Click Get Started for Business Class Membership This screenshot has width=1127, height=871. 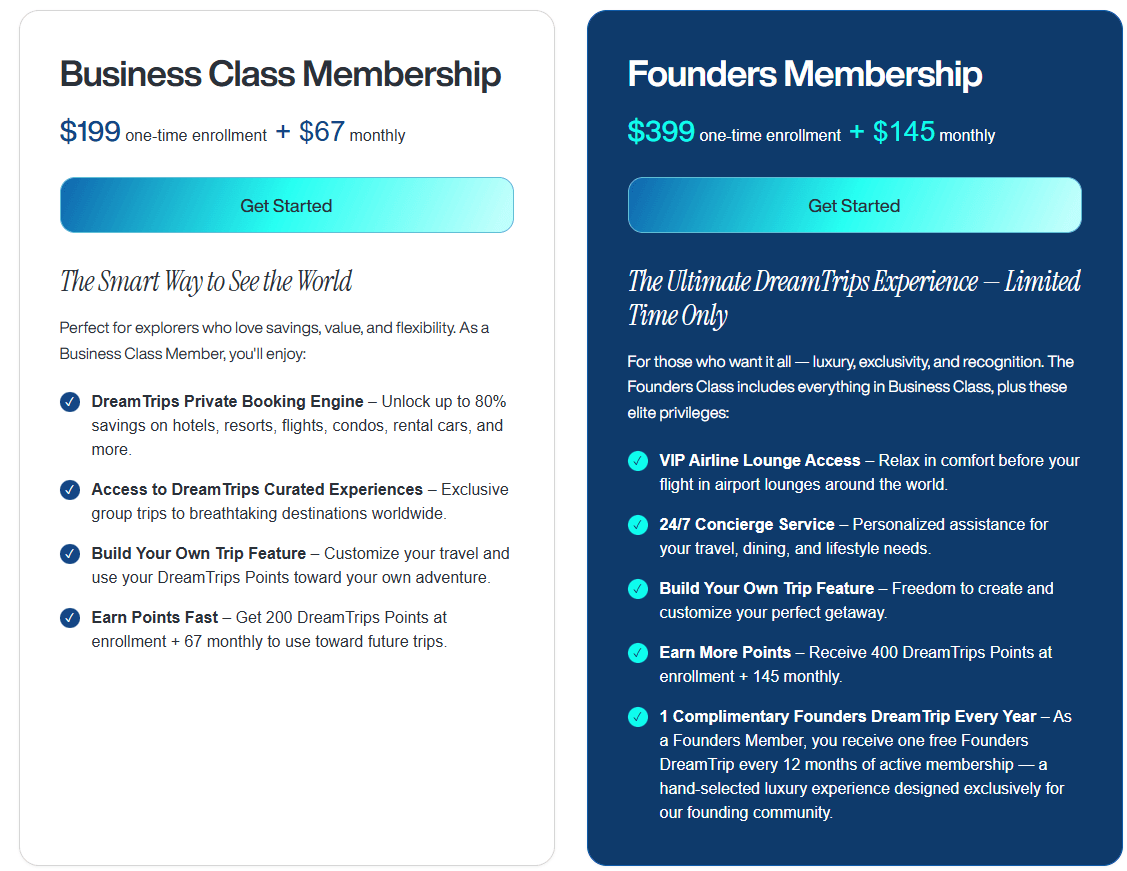click(286, 205)
